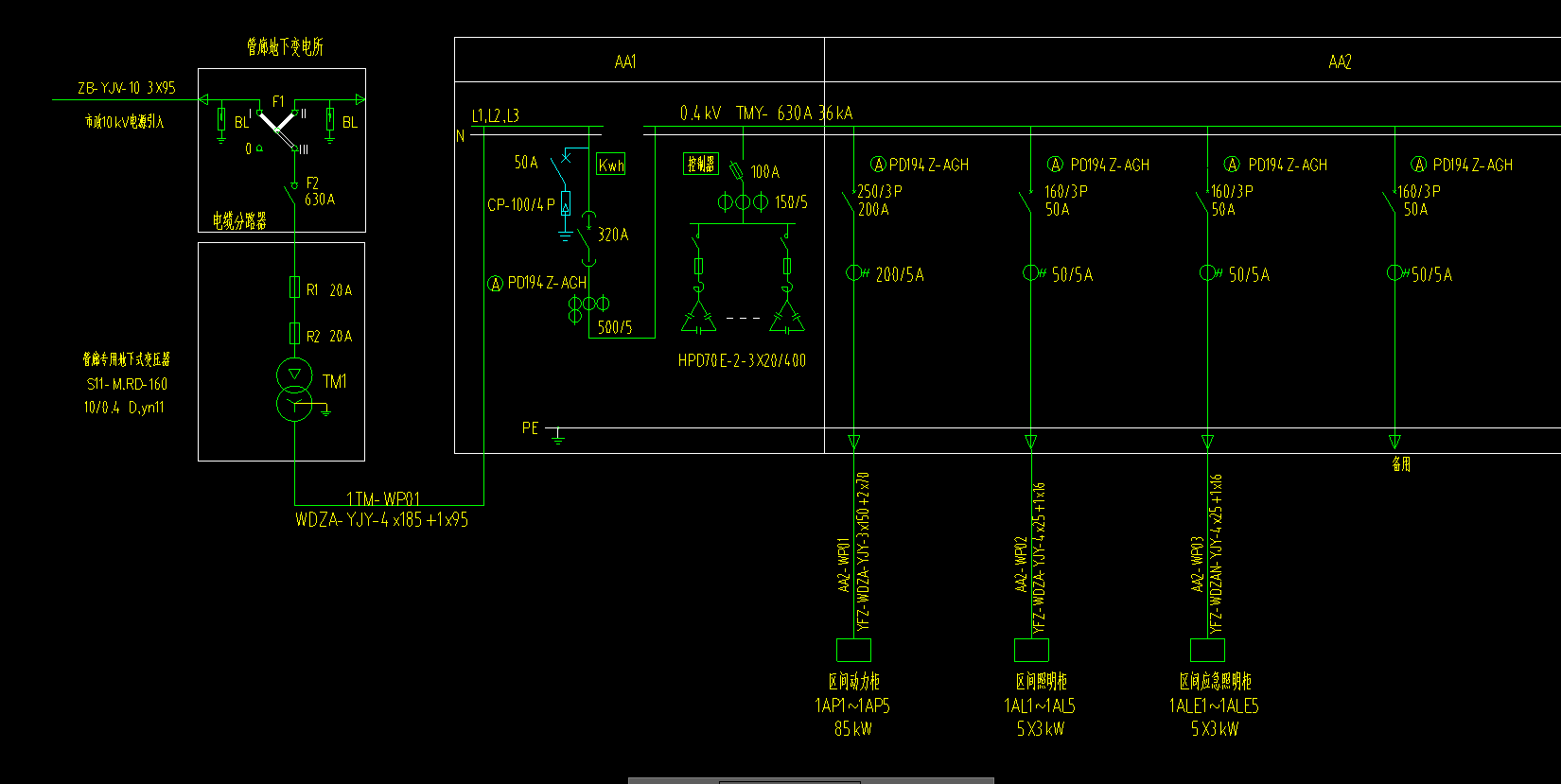Select the vertical AA2-WP03 label

tap(1198, 565)
